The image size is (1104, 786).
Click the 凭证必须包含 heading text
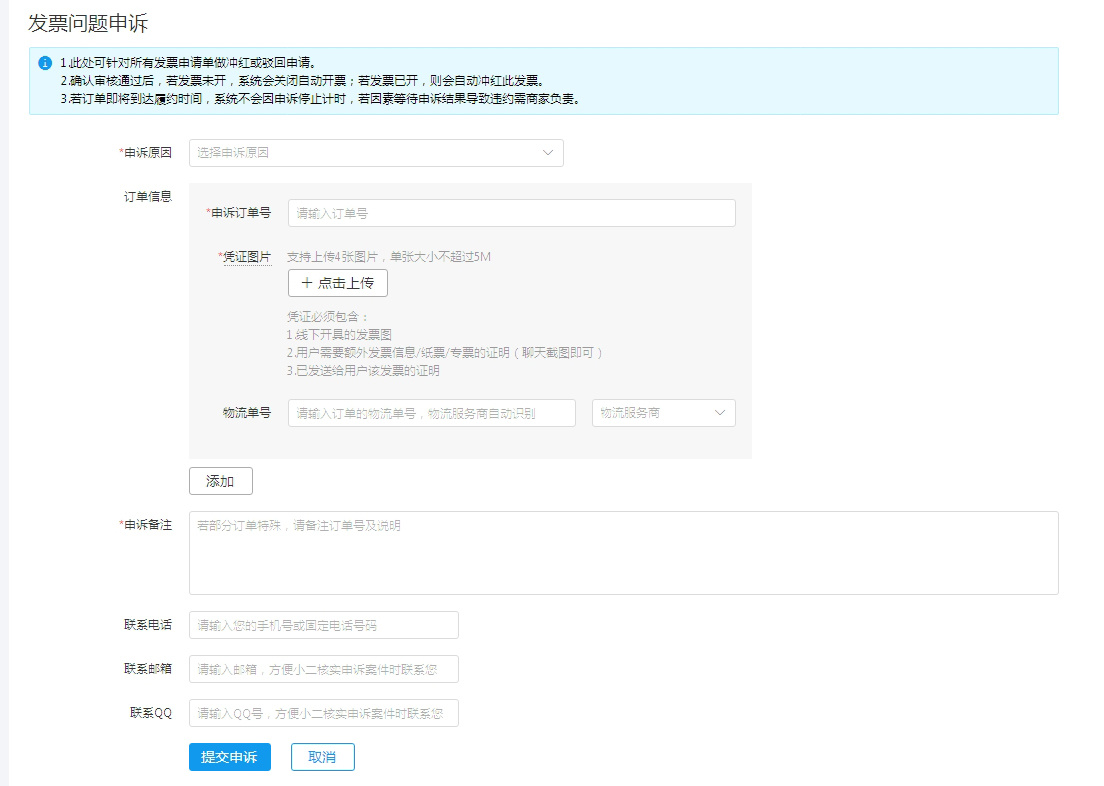(327, 317)
